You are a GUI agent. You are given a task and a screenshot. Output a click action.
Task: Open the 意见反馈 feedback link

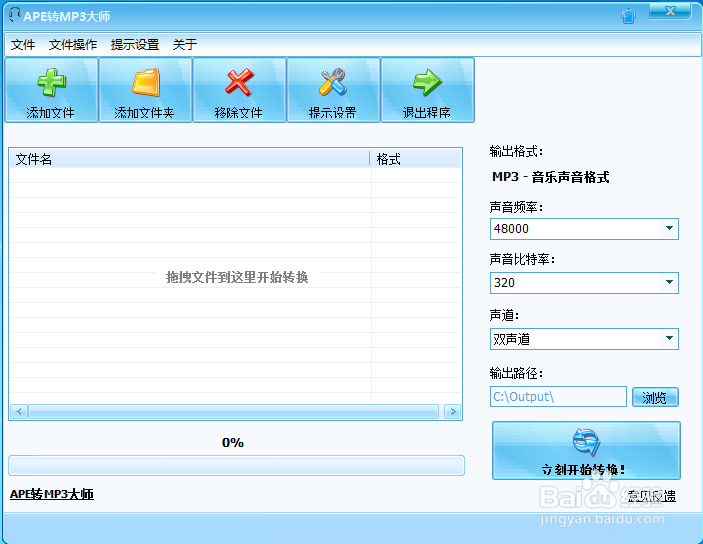coord(651,496)
